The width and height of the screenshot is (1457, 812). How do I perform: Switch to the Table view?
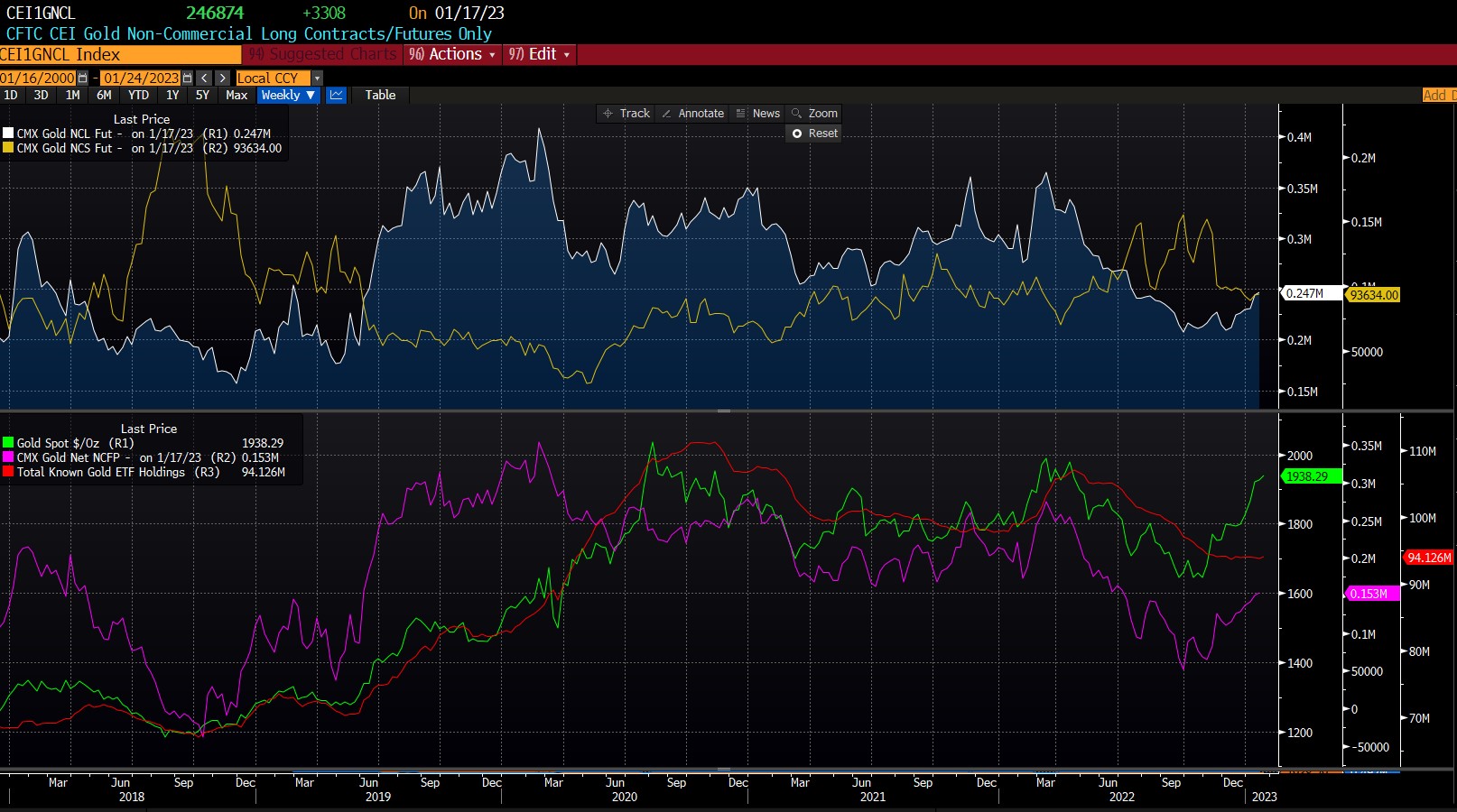(x=380, y=95)
